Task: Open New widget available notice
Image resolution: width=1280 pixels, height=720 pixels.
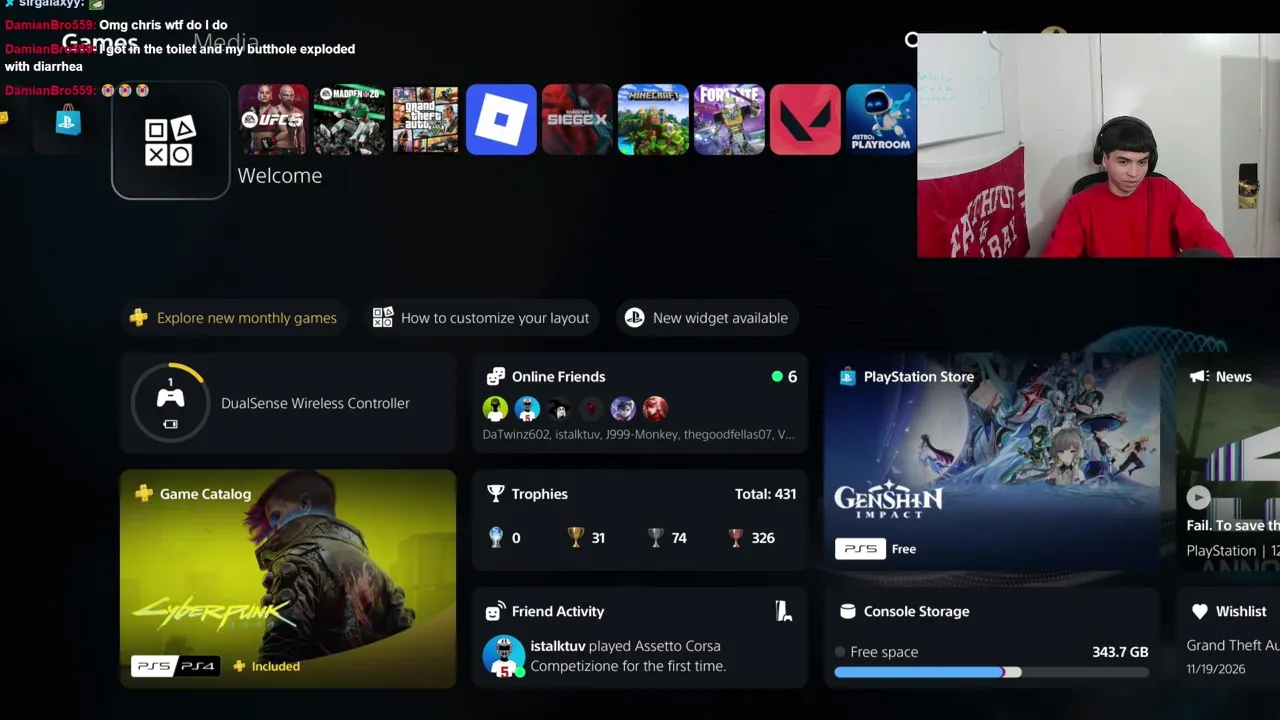Action: 706,318
